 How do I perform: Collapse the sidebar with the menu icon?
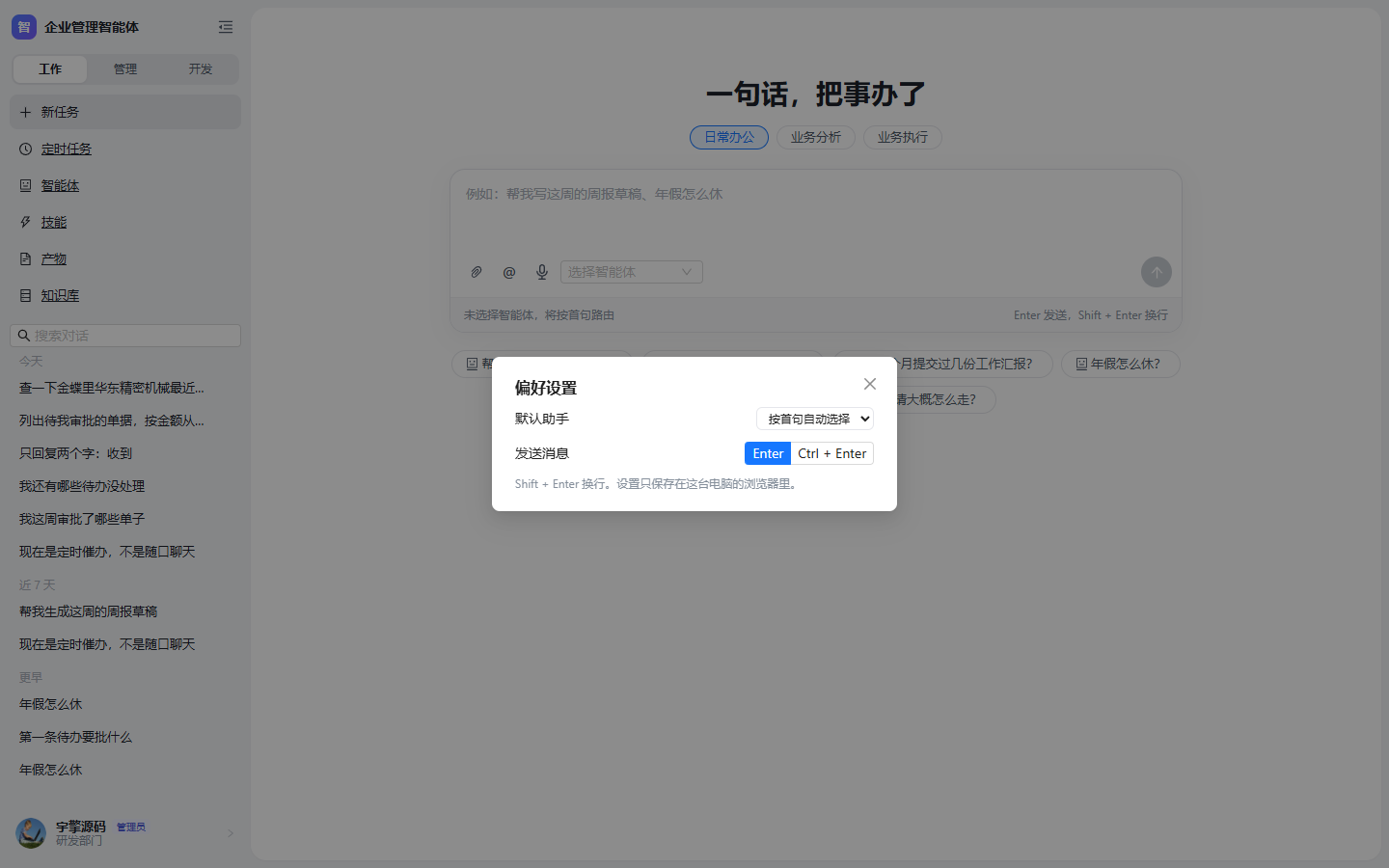(x=226, y=27)
